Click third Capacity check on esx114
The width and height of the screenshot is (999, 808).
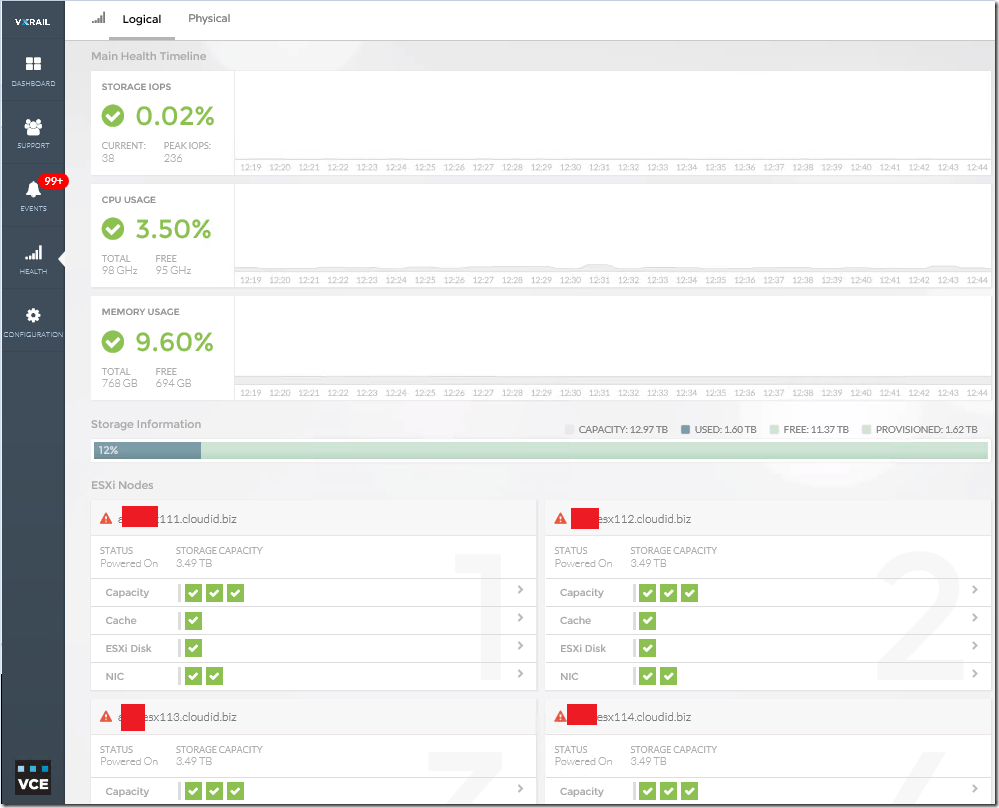coord(690,791)
